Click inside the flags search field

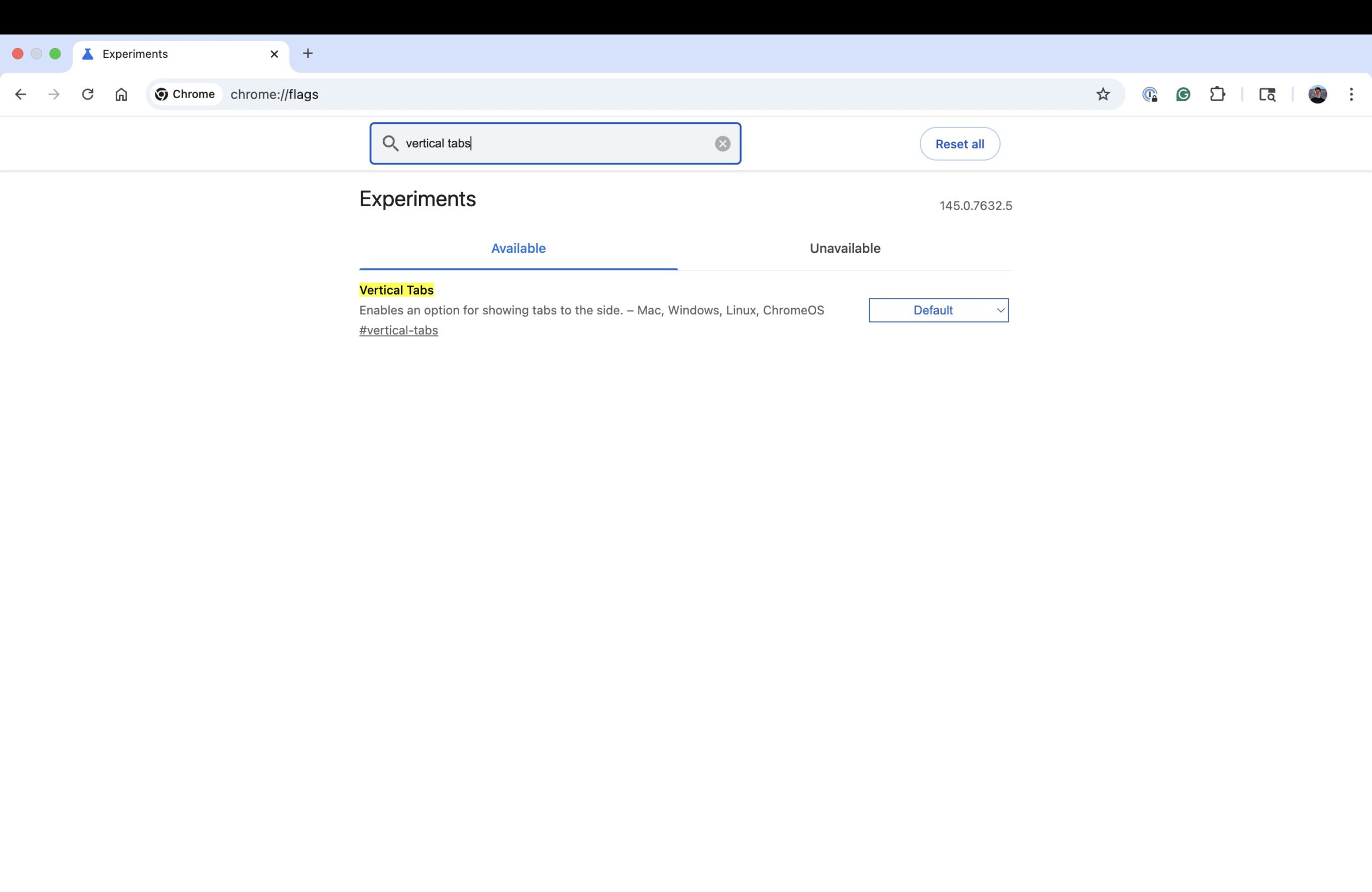554,144
